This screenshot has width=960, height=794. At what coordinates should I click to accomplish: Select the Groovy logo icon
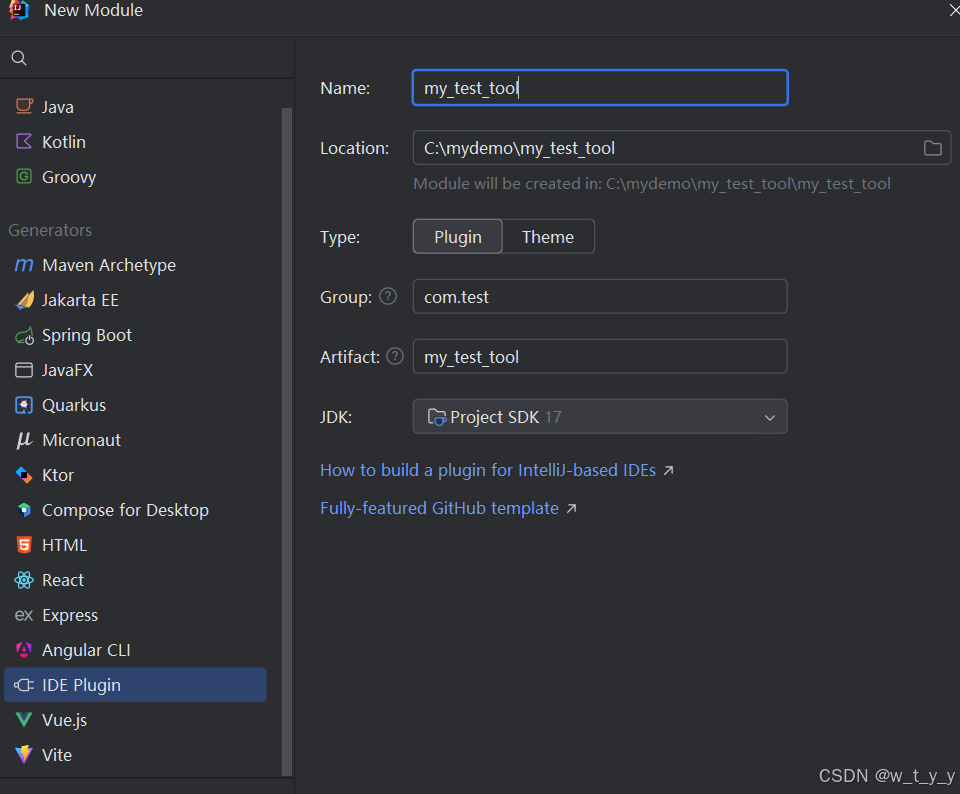(x=24, y=177)
